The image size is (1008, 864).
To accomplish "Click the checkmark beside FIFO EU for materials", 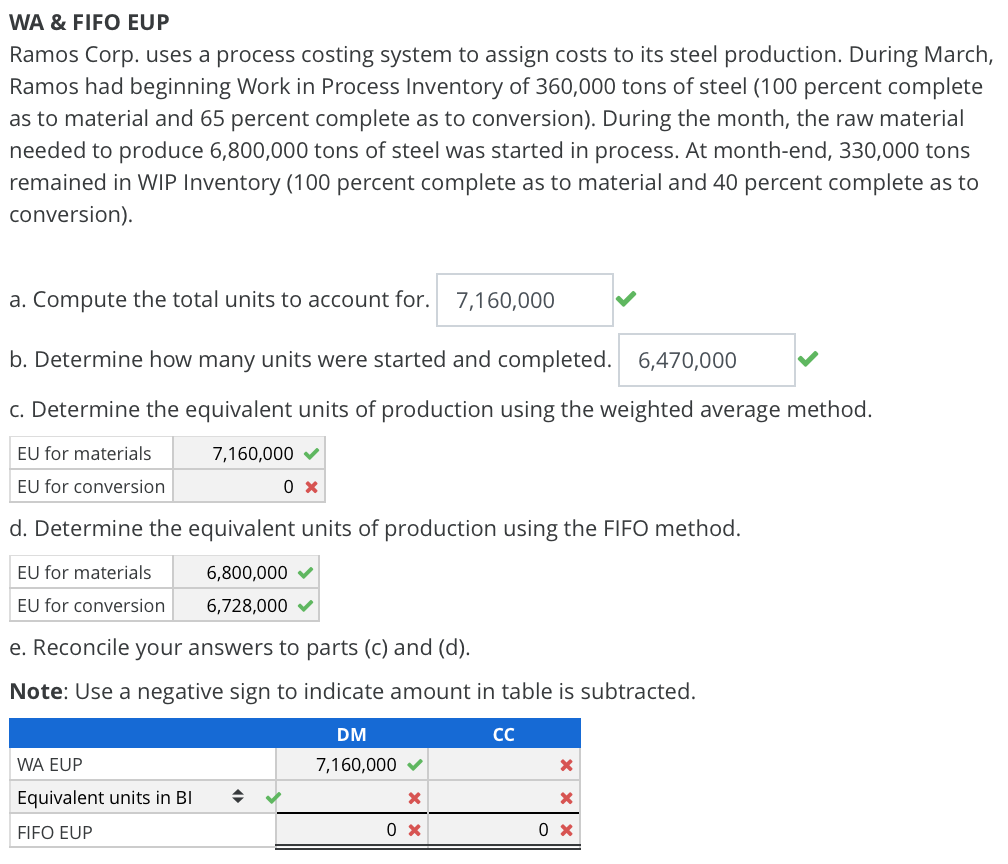I will [307, 572].
